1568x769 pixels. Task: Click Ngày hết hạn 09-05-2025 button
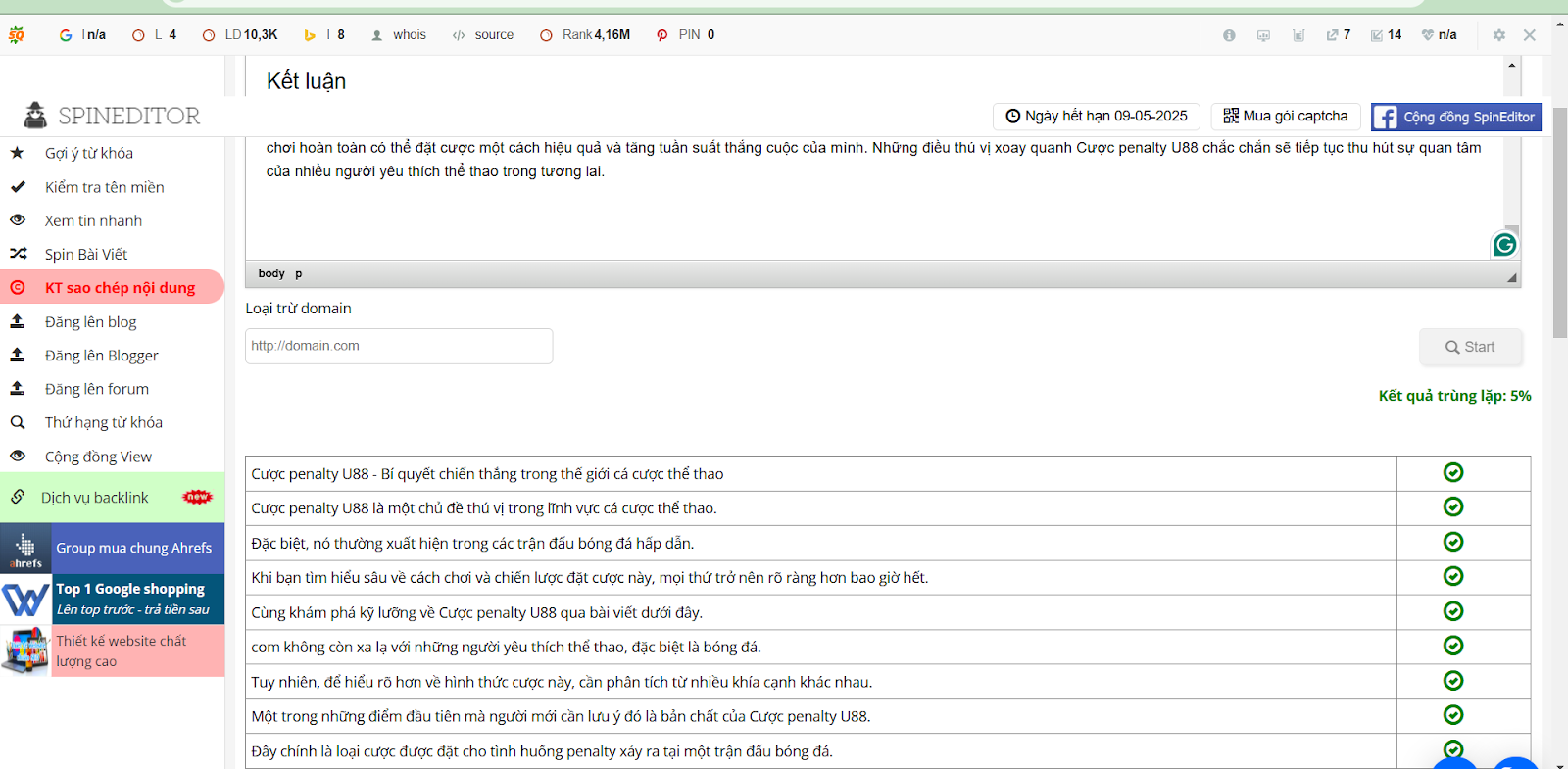click(x=1097, y=116)
